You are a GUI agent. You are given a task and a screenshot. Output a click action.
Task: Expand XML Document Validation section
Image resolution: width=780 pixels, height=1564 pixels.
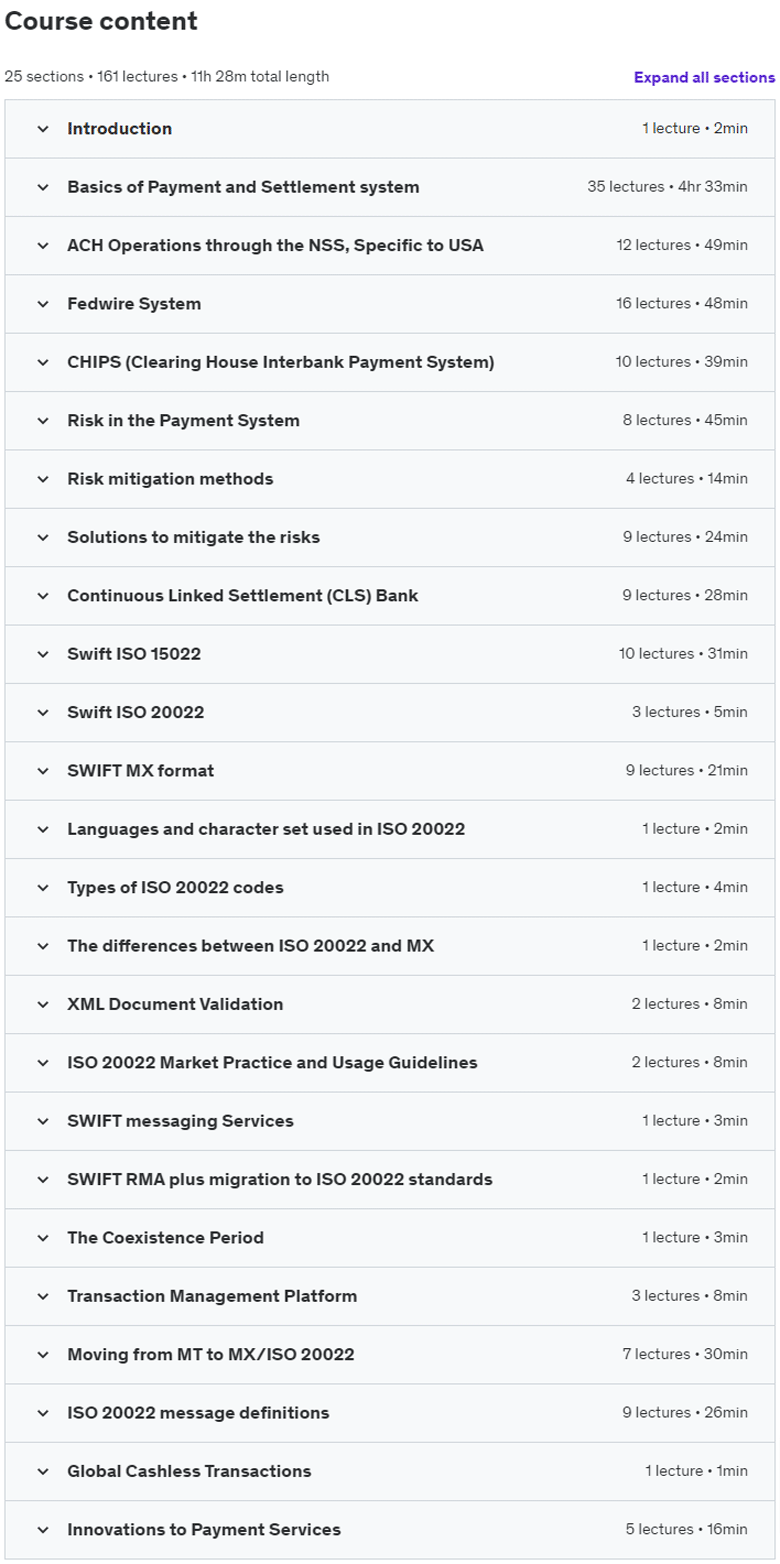(x=390, y=1004)
